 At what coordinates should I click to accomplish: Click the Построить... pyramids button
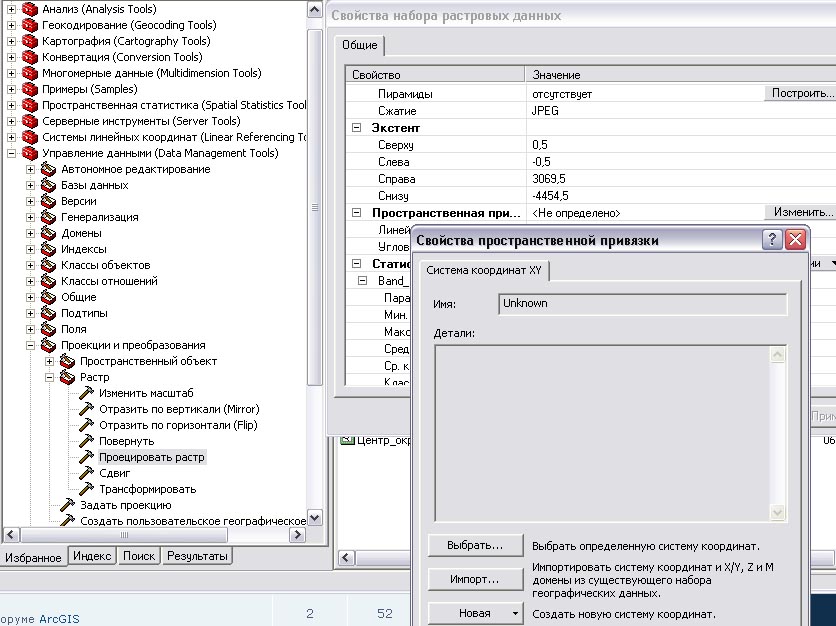[x=800, y=93]
